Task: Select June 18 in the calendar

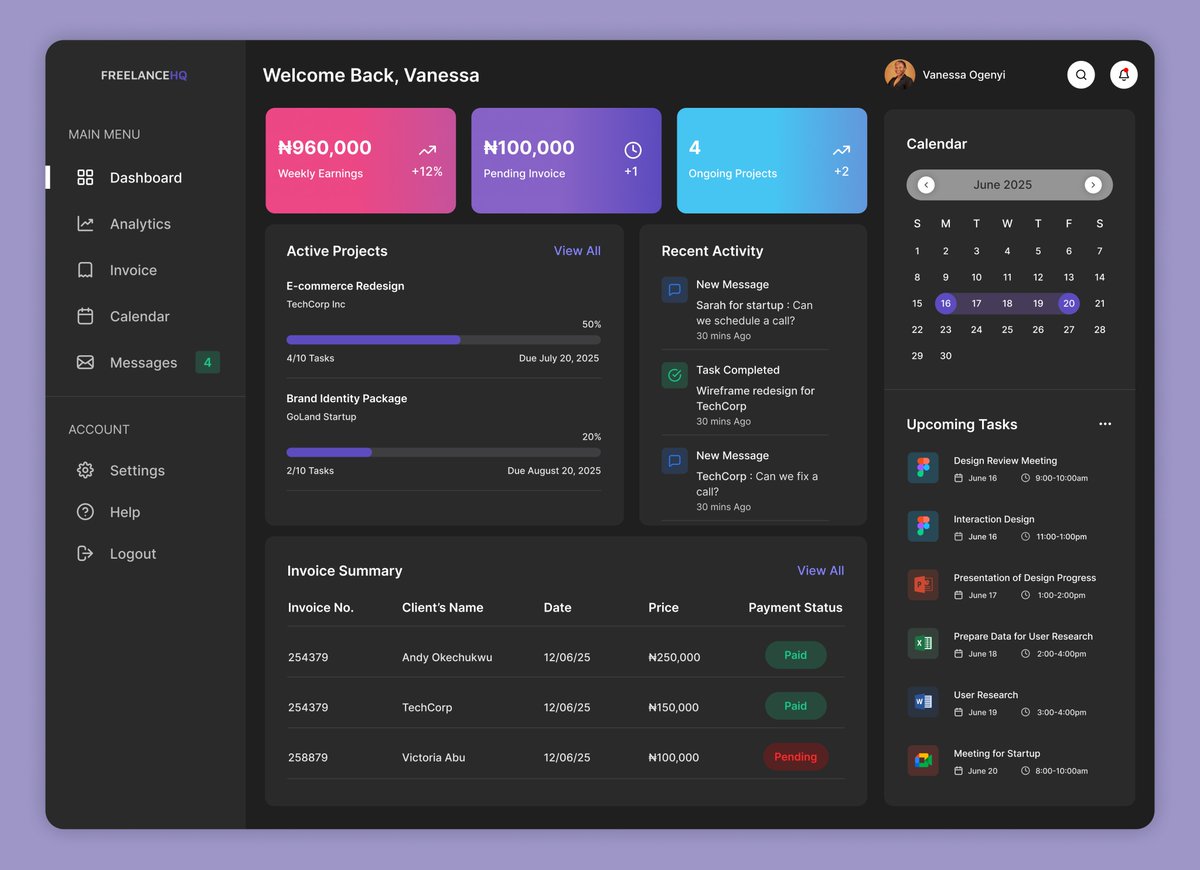Action: pyautogui.click(x=1007, y=303)
